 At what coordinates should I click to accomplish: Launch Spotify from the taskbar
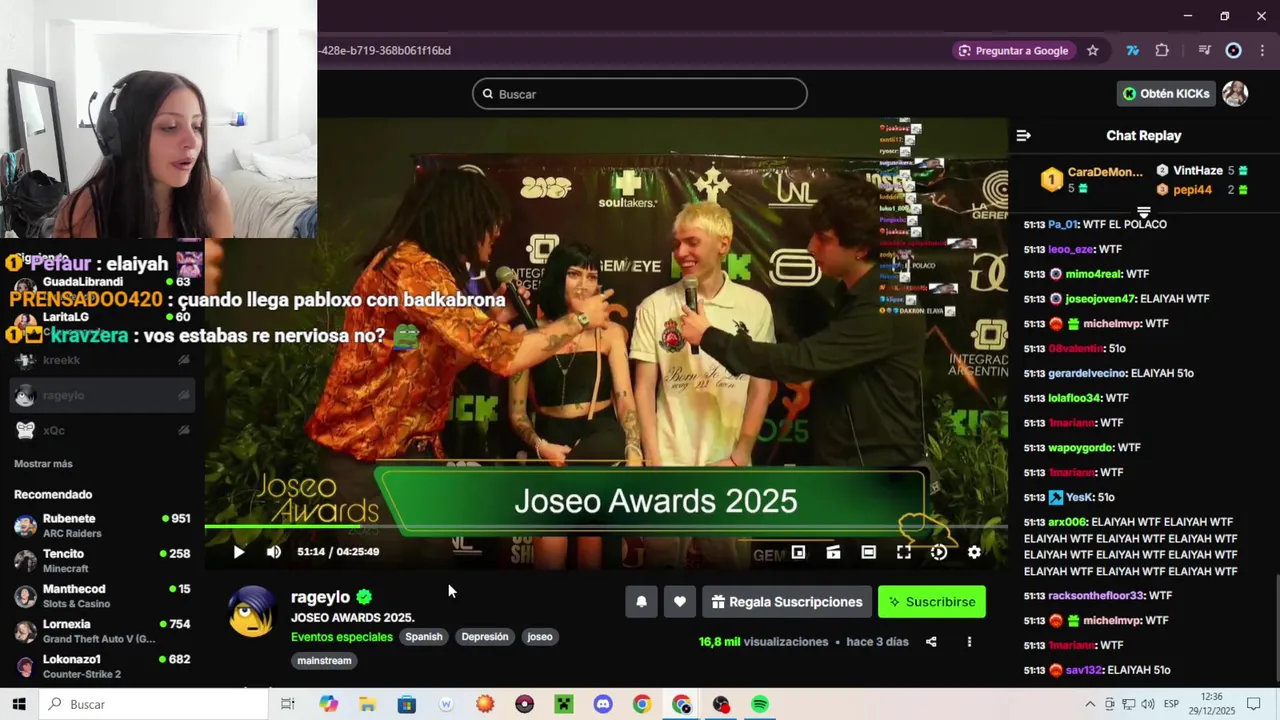[x=760, y=704]
